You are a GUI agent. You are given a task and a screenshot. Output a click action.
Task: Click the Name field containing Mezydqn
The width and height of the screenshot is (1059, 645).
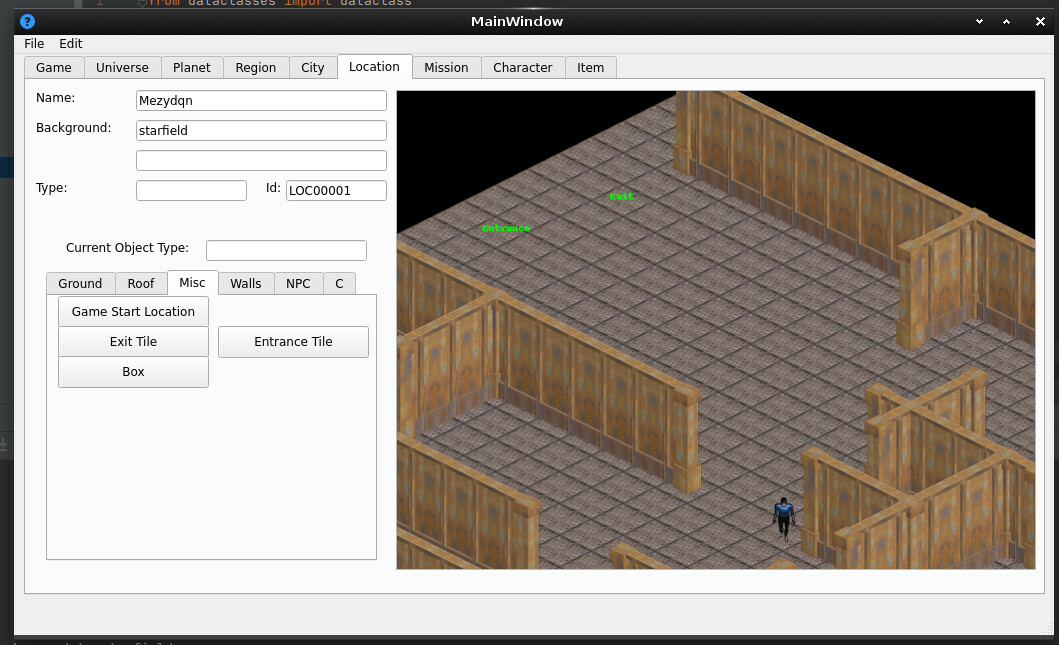261,100
